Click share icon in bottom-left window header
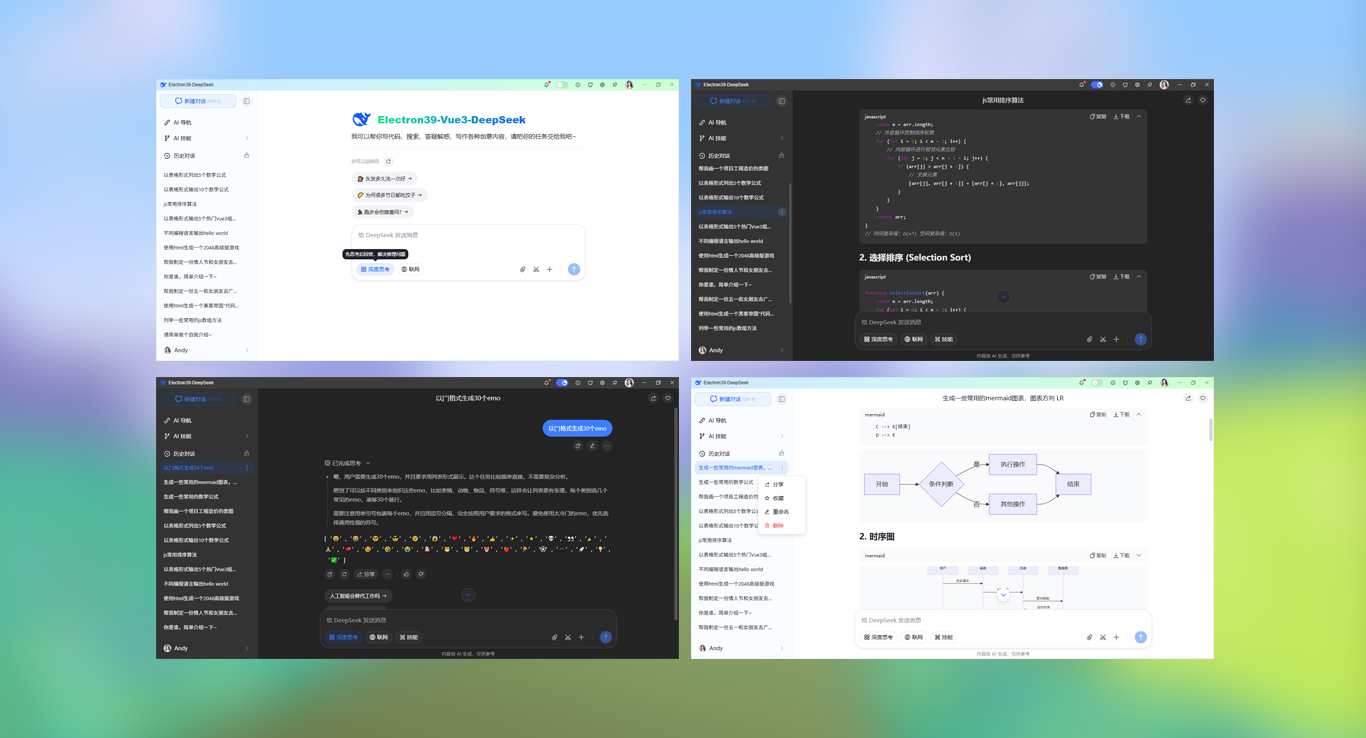 point(653,398)
